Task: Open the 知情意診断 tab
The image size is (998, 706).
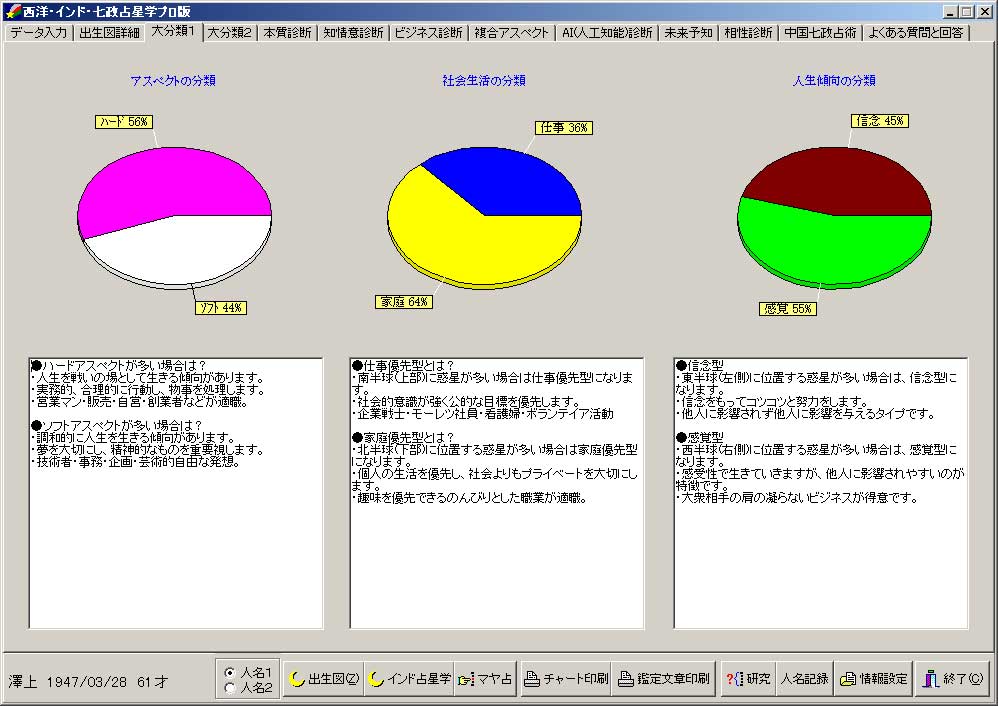Action: click(353, 32)
